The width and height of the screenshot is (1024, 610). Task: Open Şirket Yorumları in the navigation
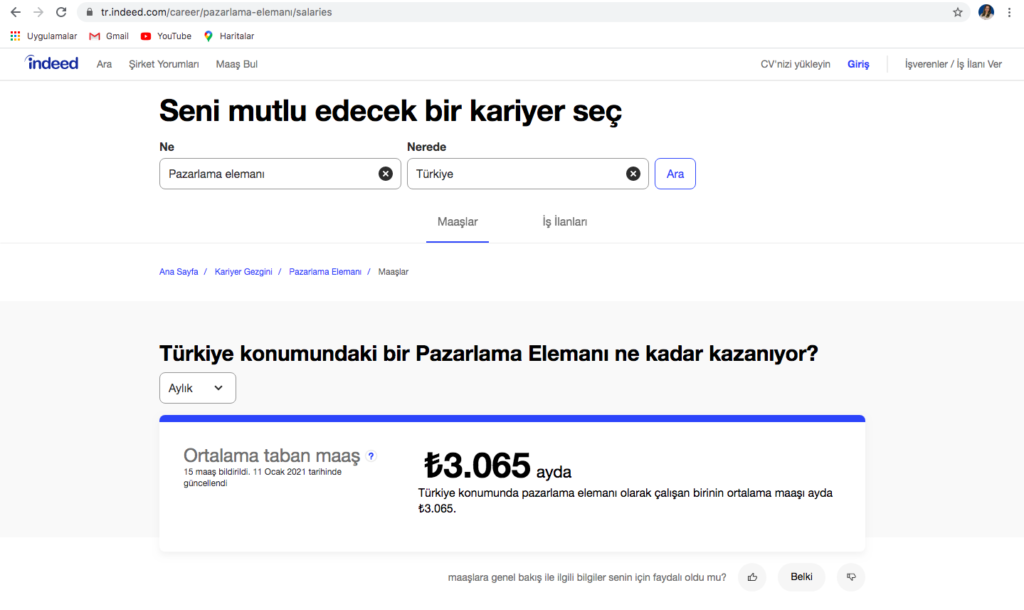pos(164,64)
